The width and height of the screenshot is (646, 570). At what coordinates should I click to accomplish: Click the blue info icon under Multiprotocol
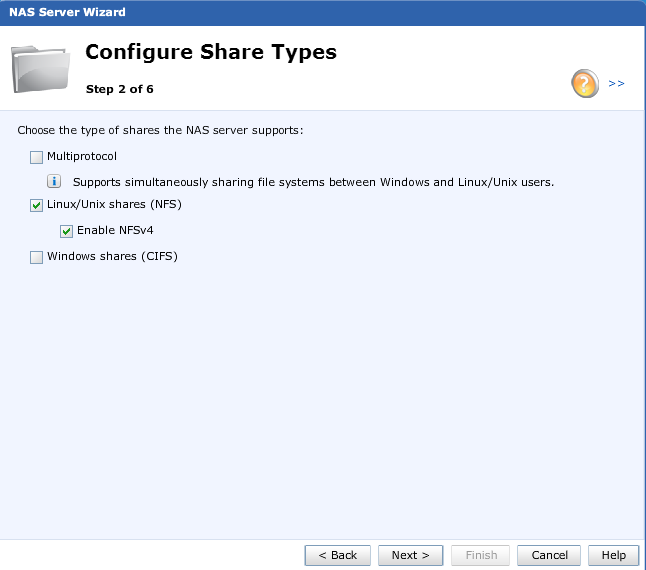click(x=55, y=182)
